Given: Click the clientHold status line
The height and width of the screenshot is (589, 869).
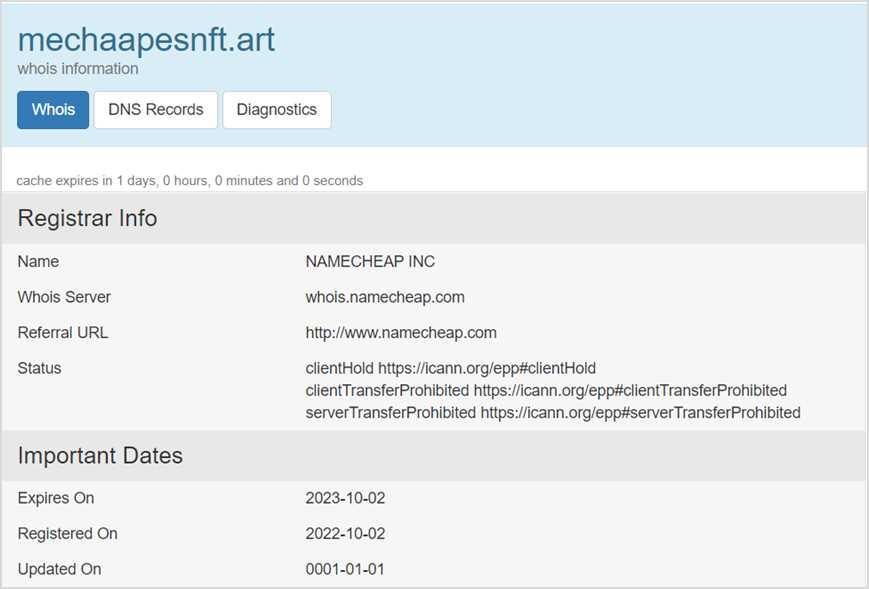Looking at the screenshot, I should [x=450, y=368].
